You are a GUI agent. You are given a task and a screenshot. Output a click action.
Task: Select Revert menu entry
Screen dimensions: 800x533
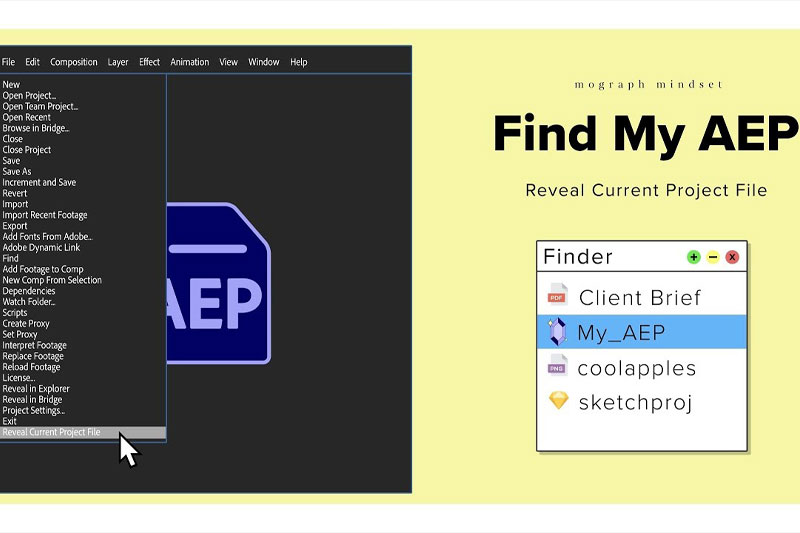(15, 193)
